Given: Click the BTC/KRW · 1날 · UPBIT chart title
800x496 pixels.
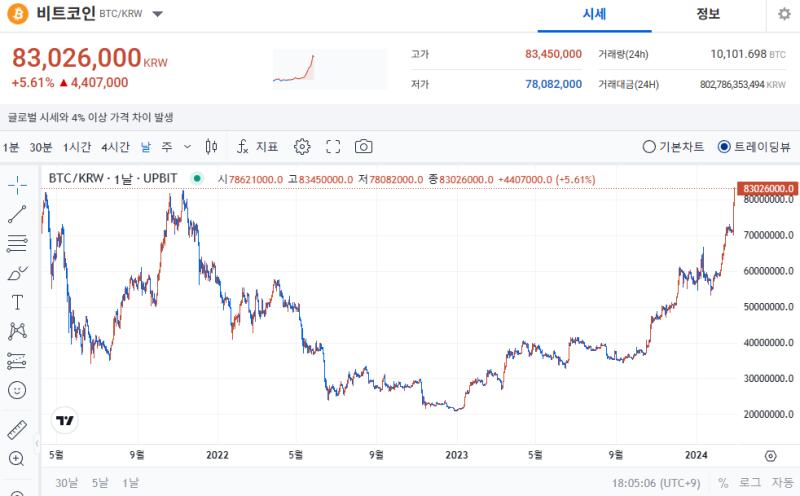Looking at the screenshot, I should [x=113, y=179].
